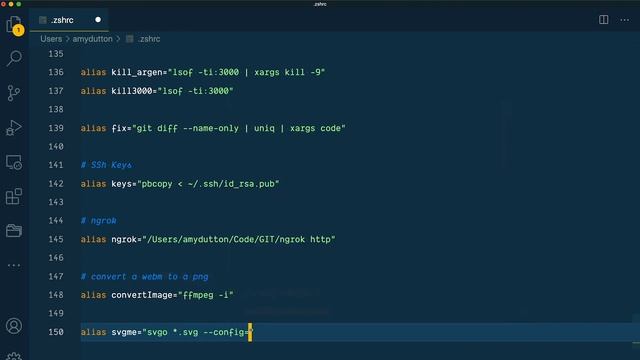Click the Users breadcrumb

pos(51,39)
